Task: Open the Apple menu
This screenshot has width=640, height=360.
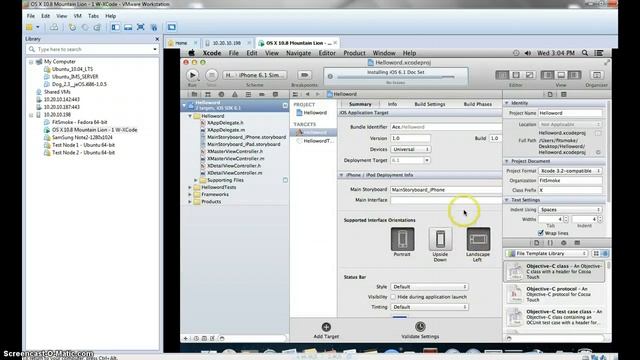Action: (191, 53)
